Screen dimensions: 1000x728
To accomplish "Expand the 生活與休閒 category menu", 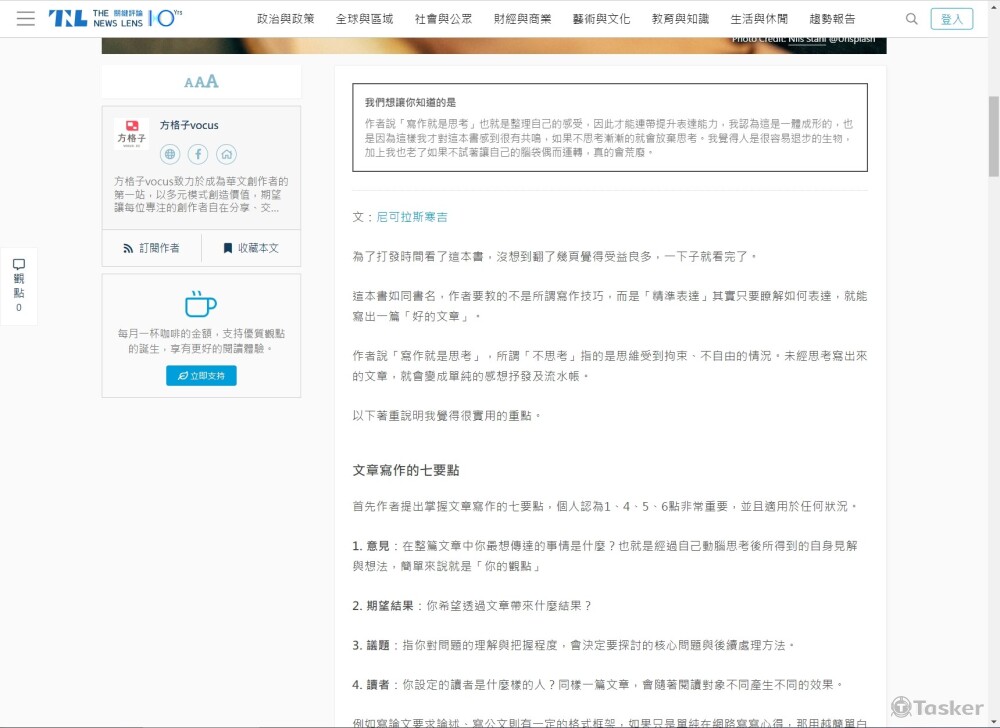I will click(759, 17).
